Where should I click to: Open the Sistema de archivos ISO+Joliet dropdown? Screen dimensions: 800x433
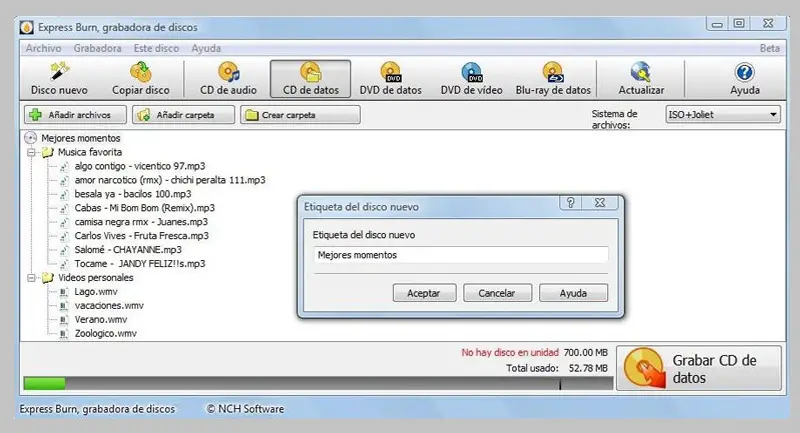(x=723, y=114)
